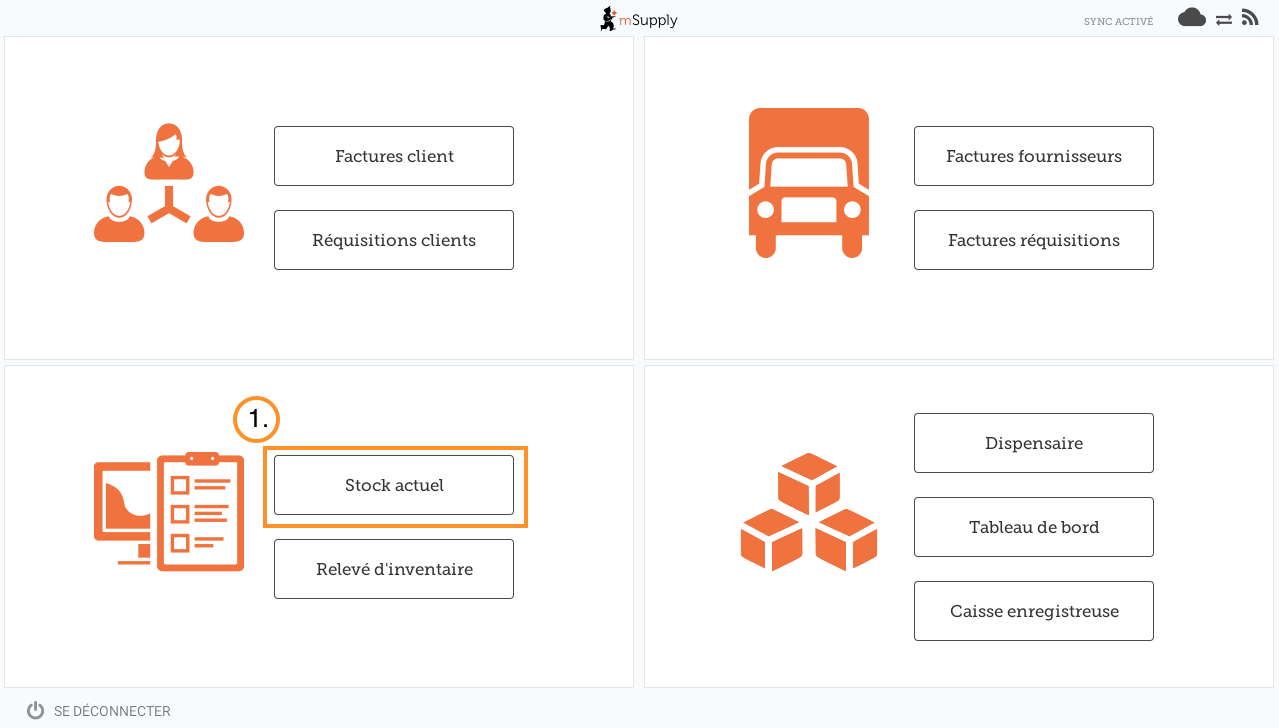This screenshot has height=728, width=1279.
Task: Open Factures fournisseurs
Action: pyautogui.click(x=1033, y=156)
